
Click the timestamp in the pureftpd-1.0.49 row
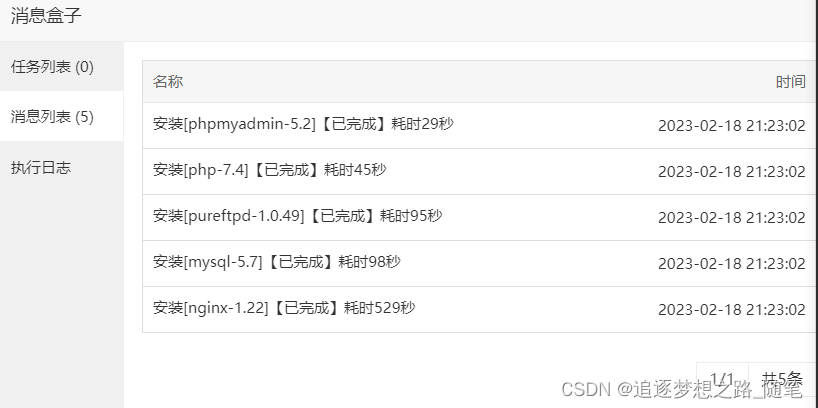[731, 218]
